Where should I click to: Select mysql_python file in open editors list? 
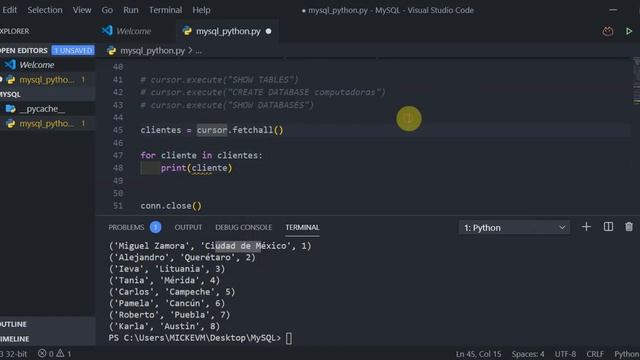pyautogui.click(x=48, y=80)
